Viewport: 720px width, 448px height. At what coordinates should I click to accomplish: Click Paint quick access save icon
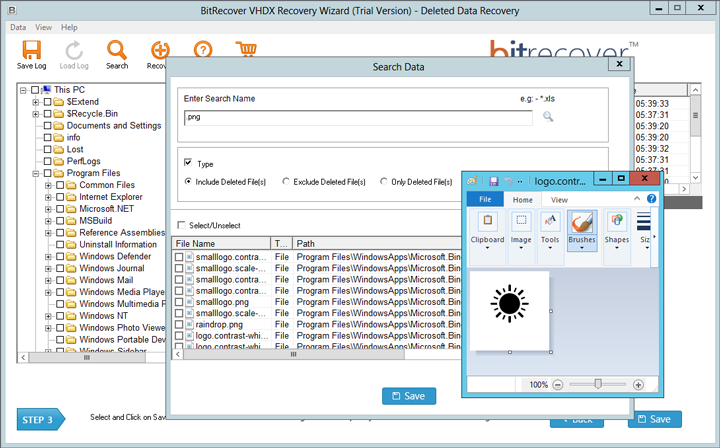point(494,181)
